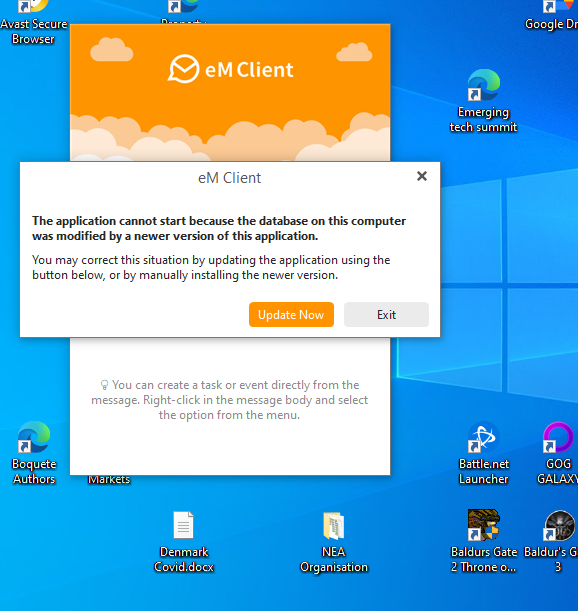
Task: Click the Update Now button
Action: pos(291,314)
